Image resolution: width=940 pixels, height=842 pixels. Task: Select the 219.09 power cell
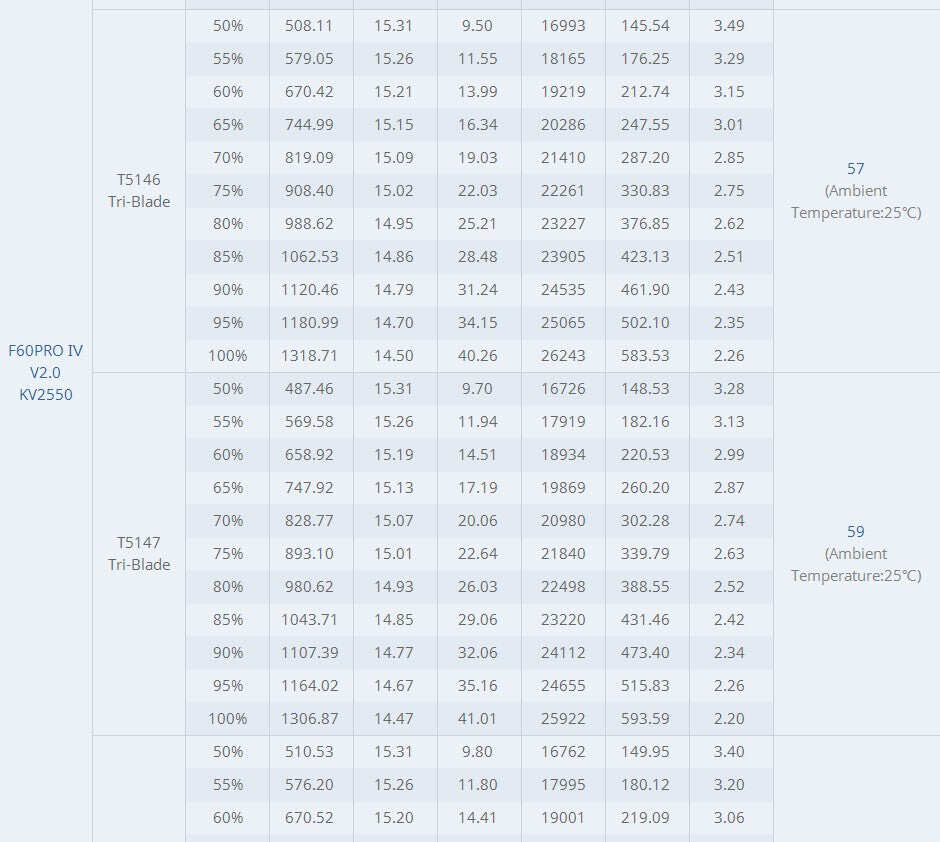(x=647, y=817)
